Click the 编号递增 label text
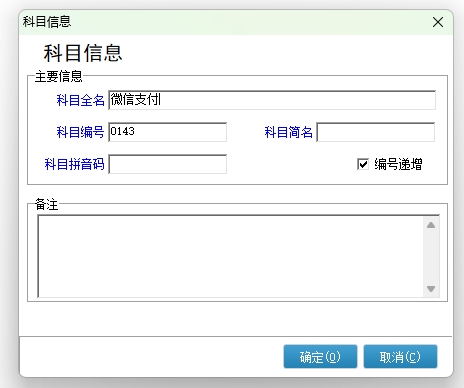The height and width of the screenshot is (388, 464). pyautogui.click(x=398, y=164)
